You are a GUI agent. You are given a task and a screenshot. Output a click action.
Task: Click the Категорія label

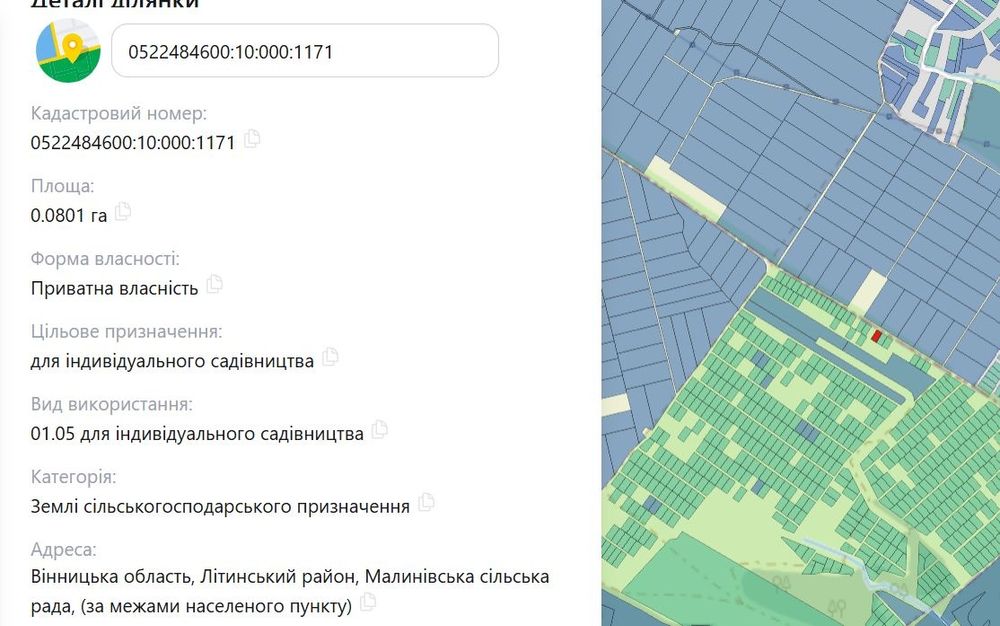coord(73,477)
